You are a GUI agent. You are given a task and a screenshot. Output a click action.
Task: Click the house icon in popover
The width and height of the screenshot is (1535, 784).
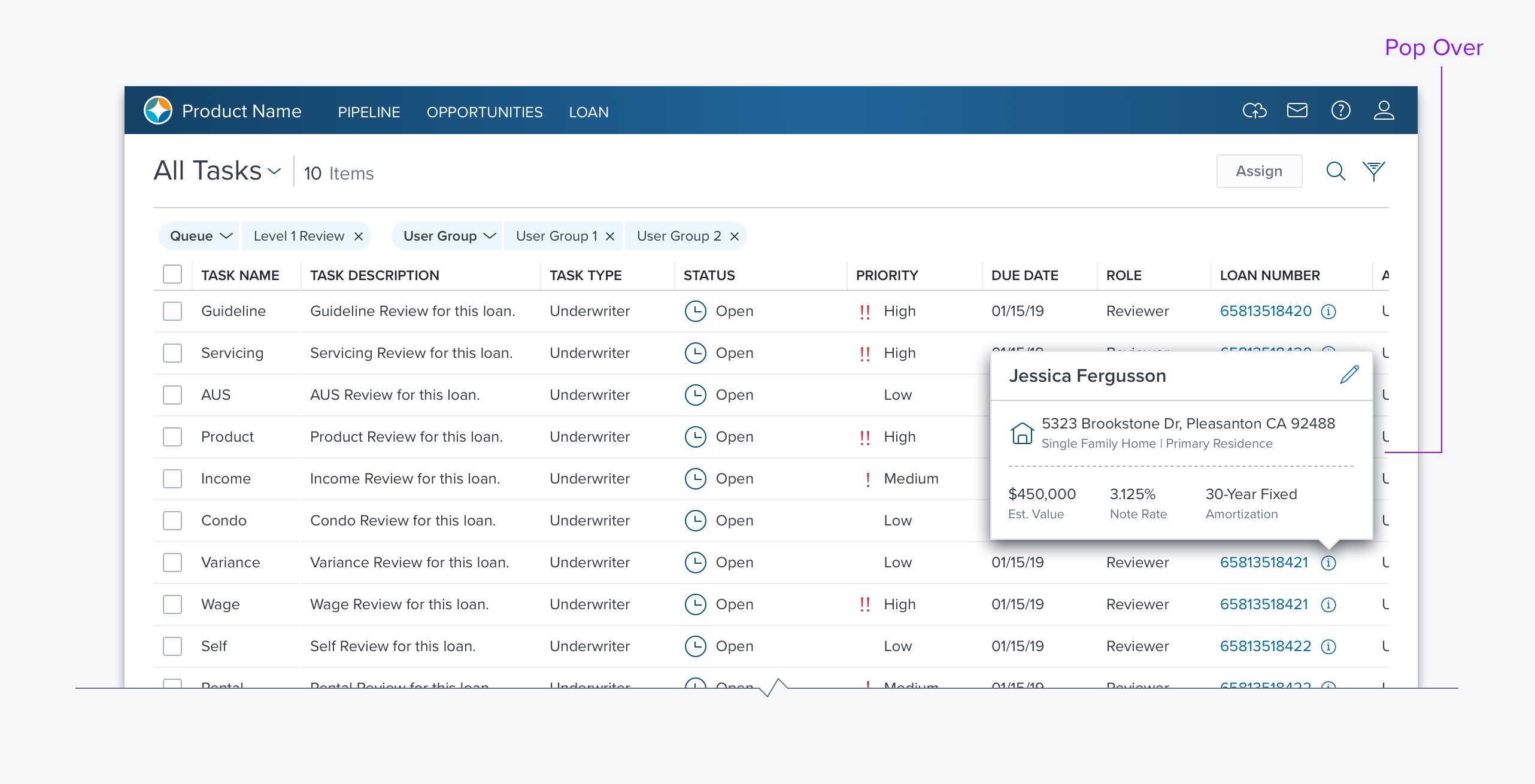coord(1022,433)
